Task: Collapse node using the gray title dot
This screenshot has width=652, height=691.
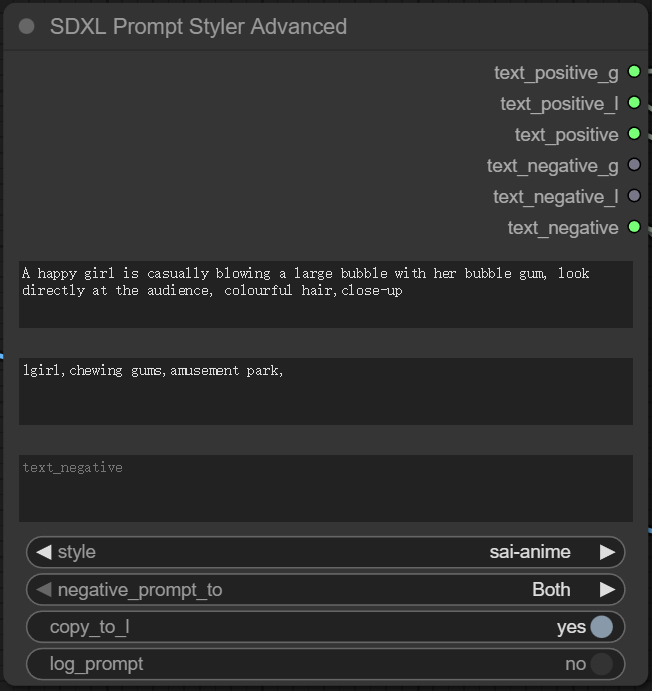Action: click(x=27, y=27)
